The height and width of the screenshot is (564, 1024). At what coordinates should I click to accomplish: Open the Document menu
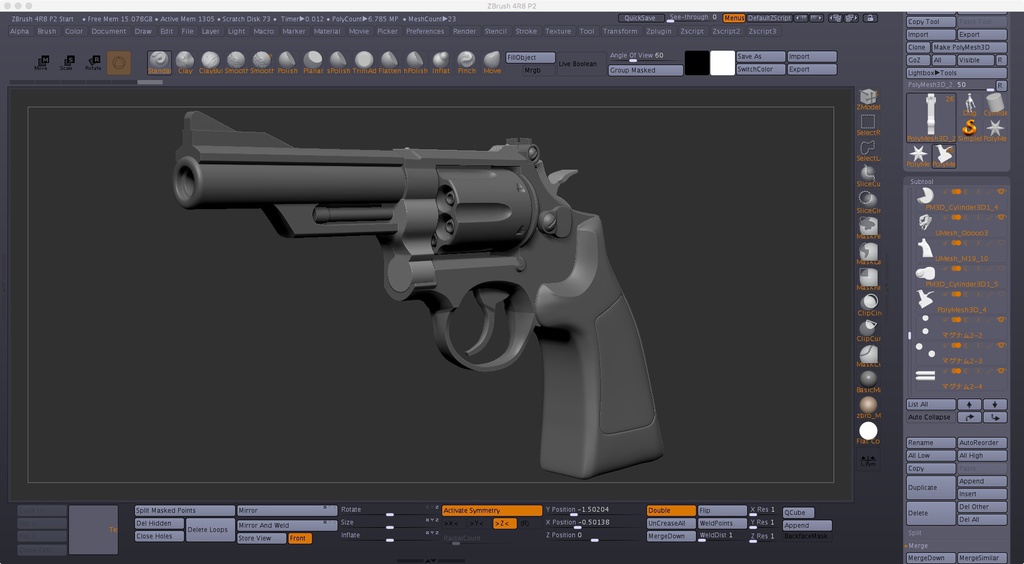108,31
